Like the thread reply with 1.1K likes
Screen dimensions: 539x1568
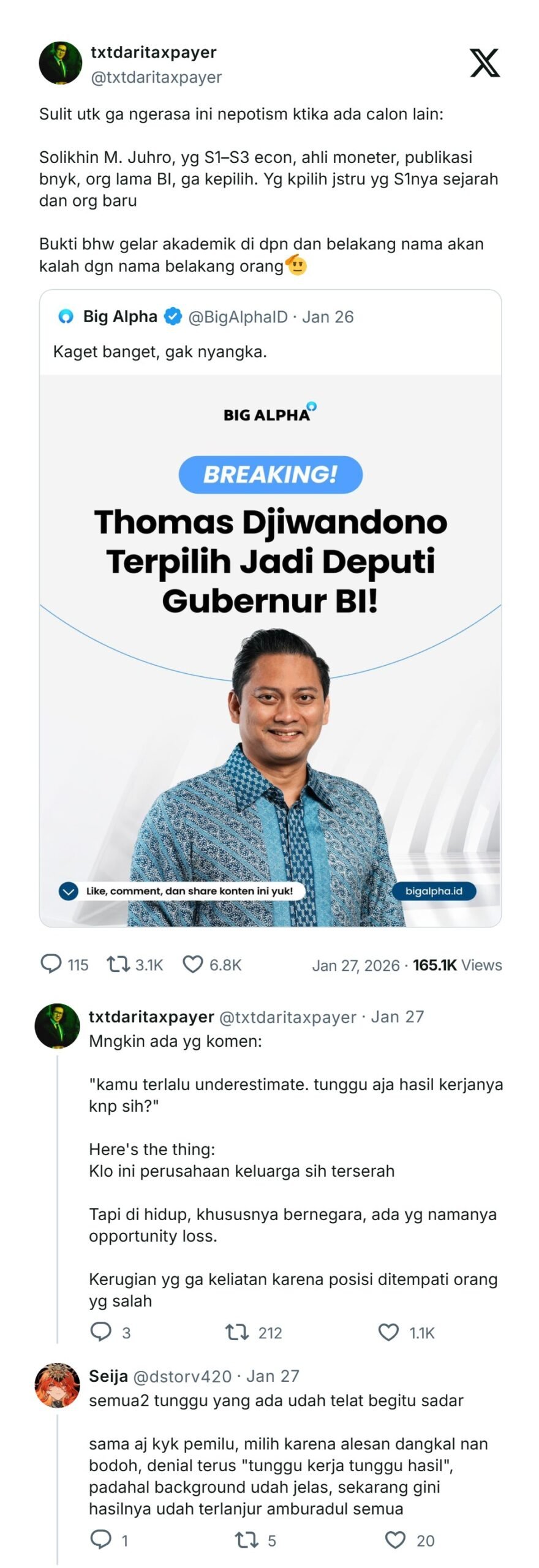(388, 1332)
